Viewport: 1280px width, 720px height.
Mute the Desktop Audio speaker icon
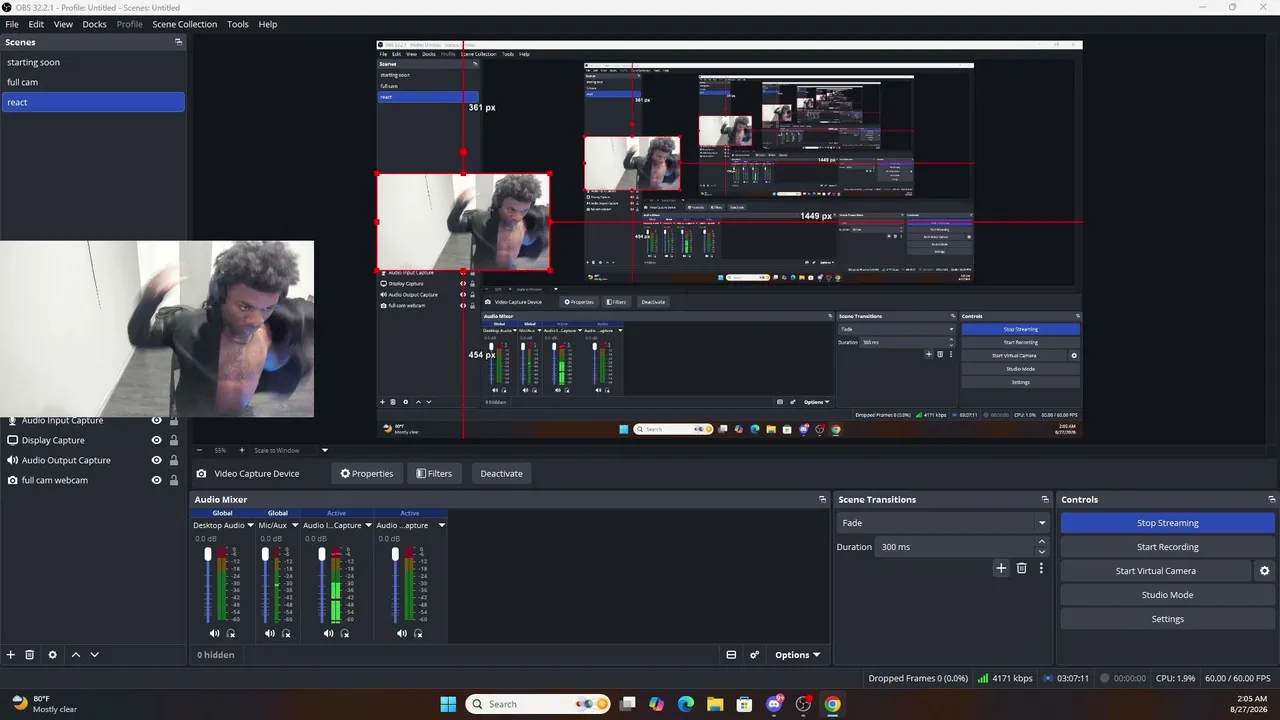click(x=214, y=633)
